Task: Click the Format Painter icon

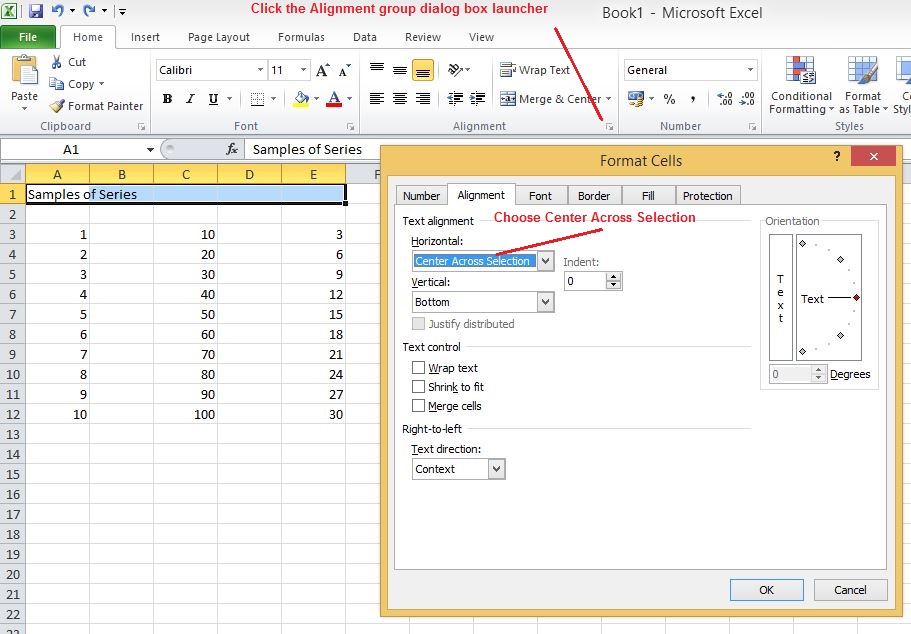Action: pyautogui.click(x=55, y=105)
